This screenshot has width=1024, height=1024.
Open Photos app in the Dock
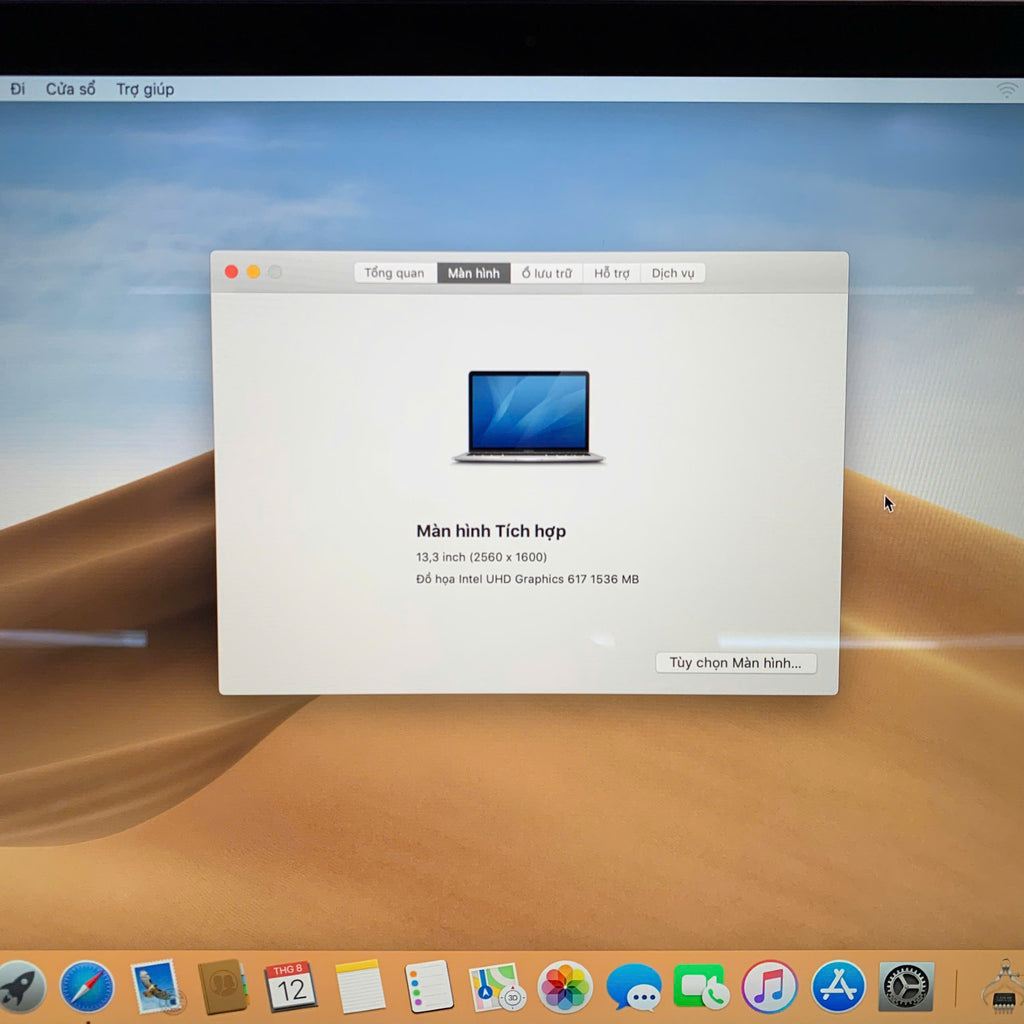(565, 987)
